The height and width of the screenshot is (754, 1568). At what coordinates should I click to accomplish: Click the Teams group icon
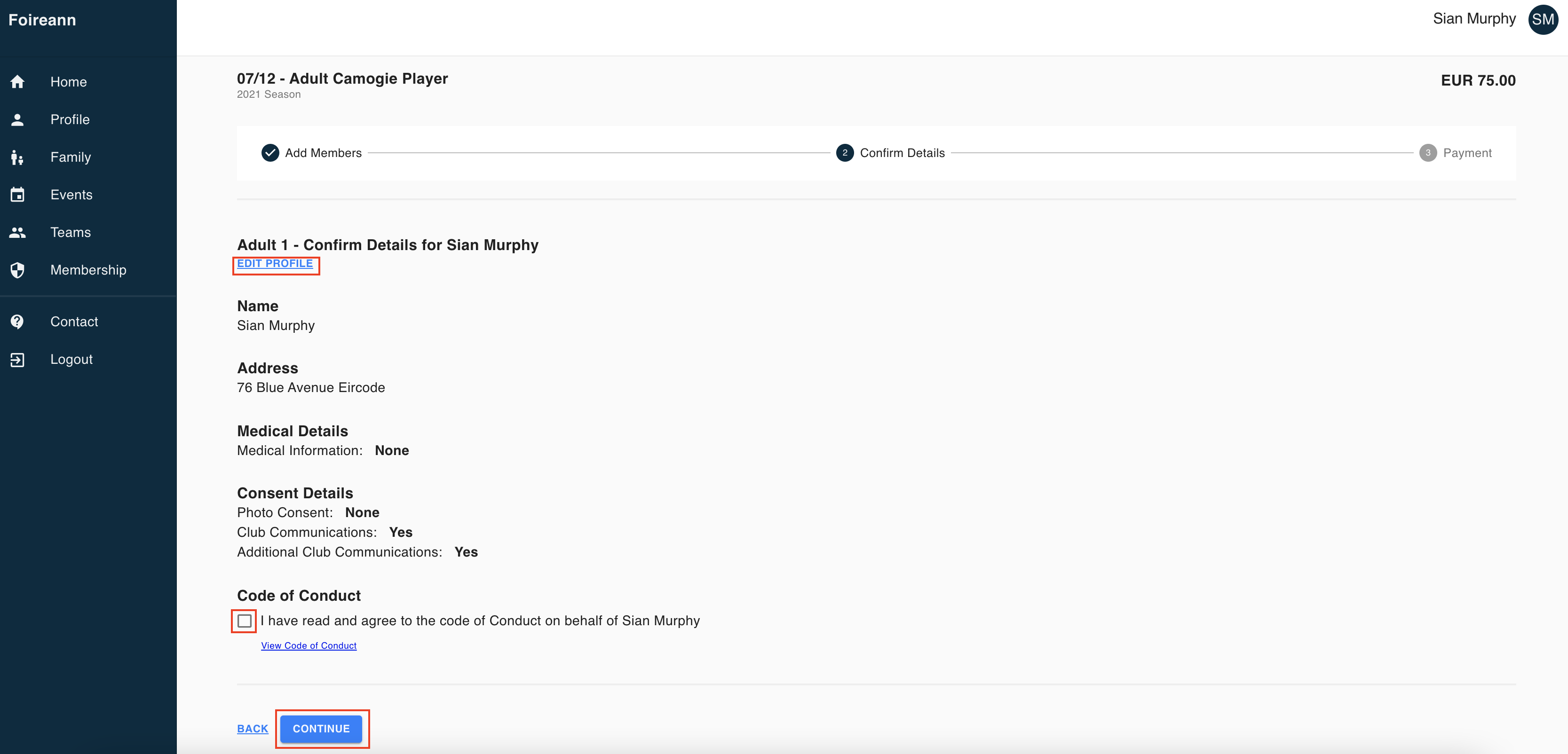17,233
